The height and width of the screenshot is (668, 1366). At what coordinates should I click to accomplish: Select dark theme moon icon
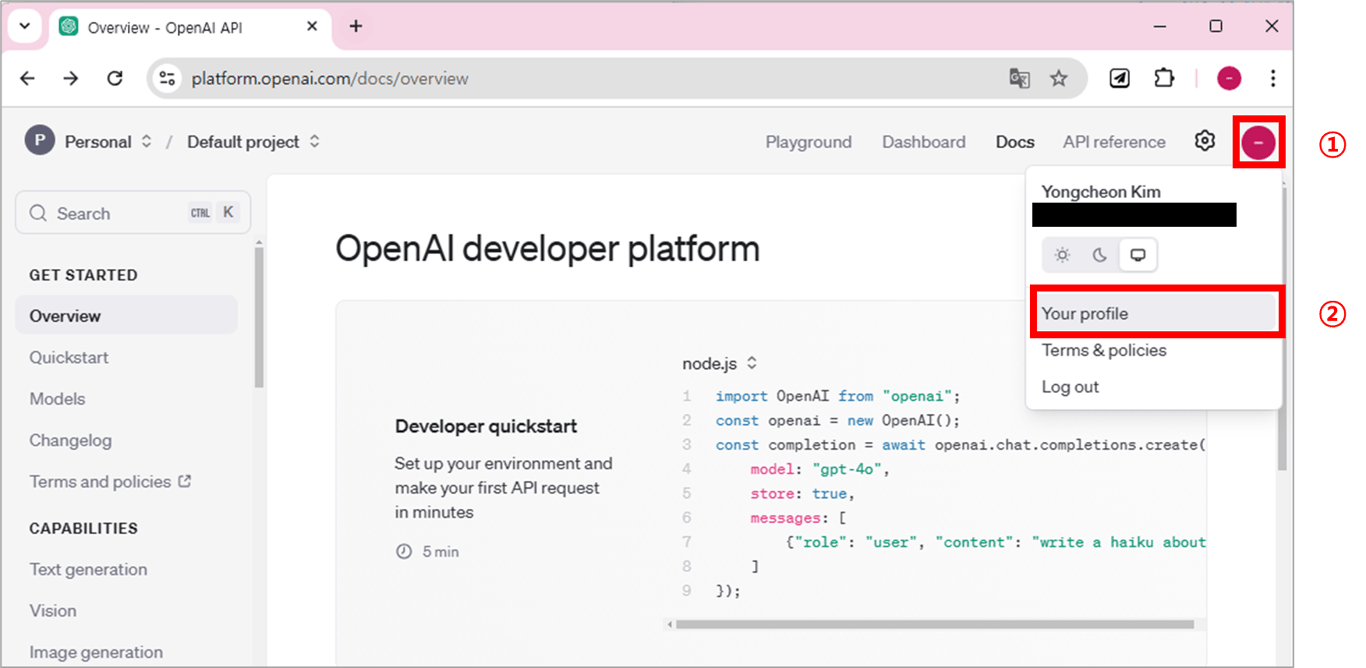1099,255
